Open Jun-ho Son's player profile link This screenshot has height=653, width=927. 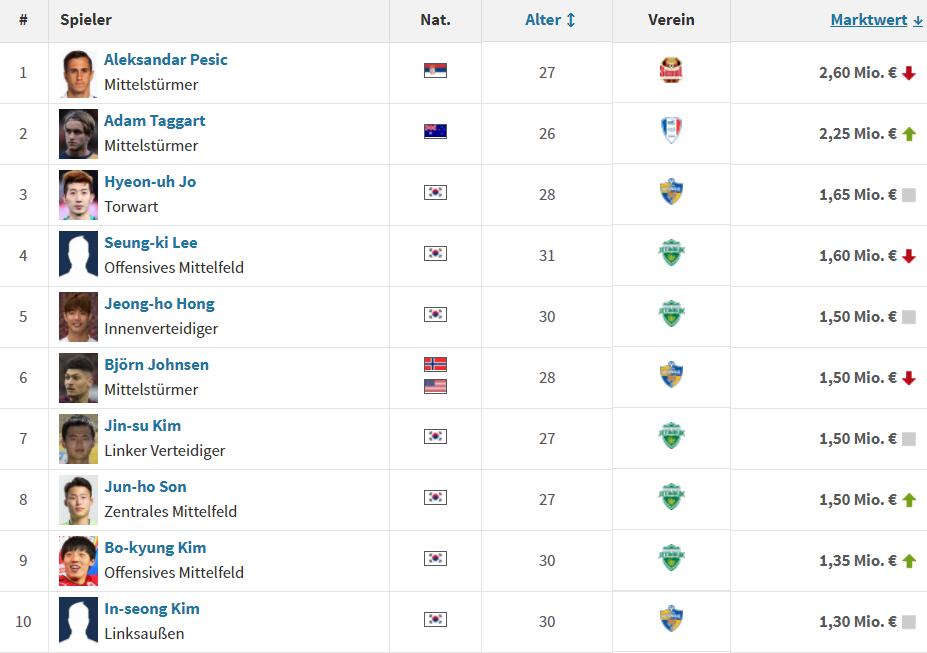[x=145, y=487]
